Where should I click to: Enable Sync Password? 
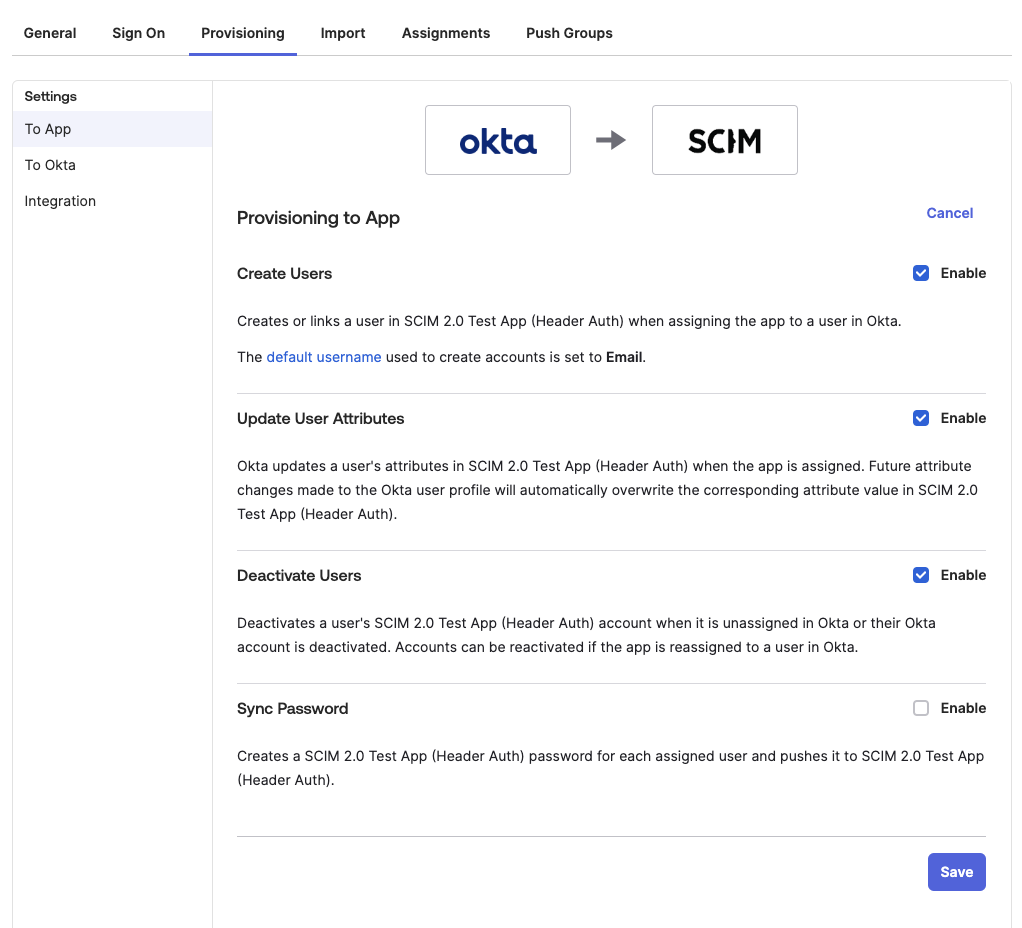point(920,707)
